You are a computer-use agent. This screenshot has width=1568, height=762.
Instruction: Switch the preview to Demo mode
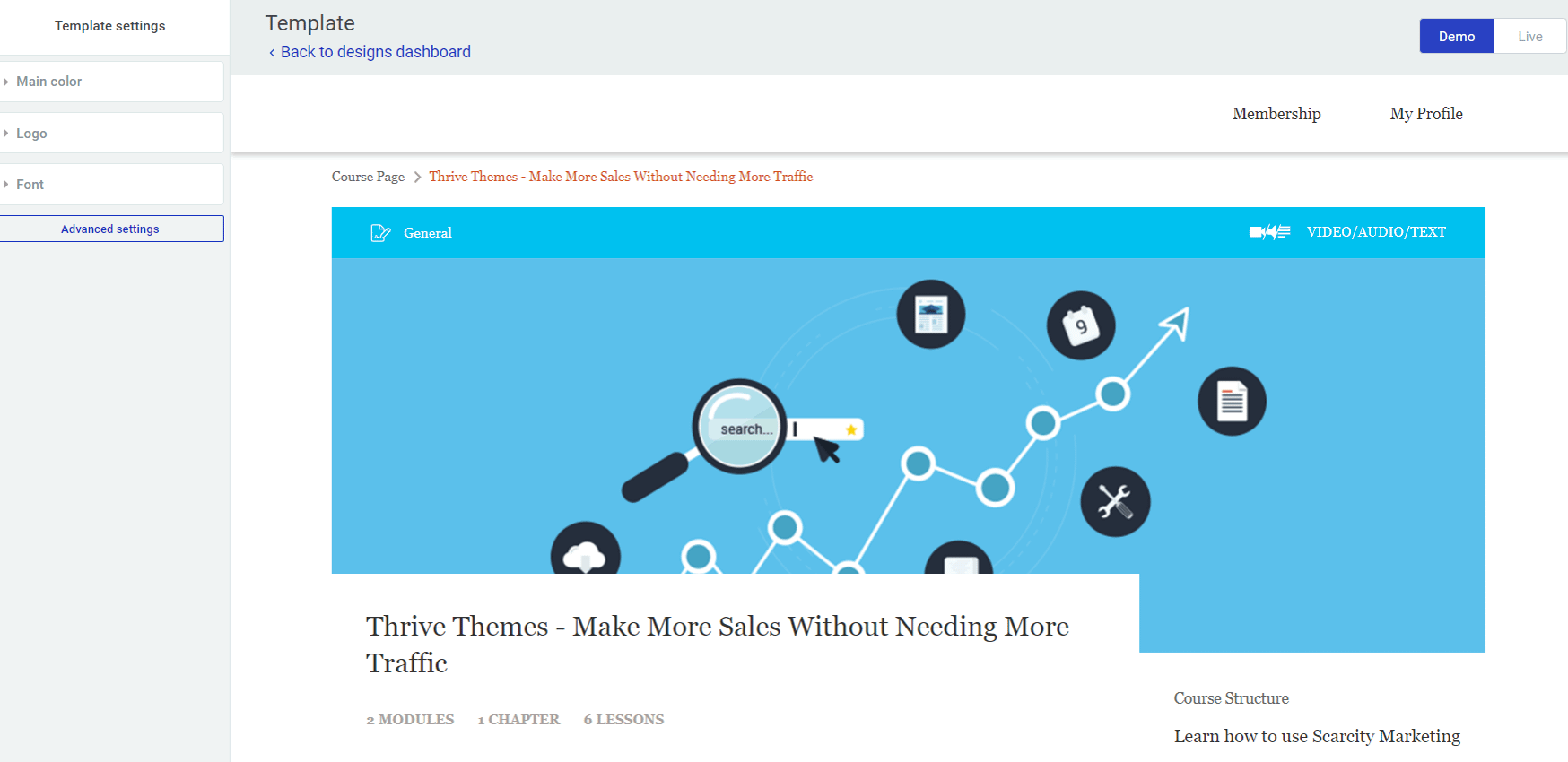pos(1456,37)
